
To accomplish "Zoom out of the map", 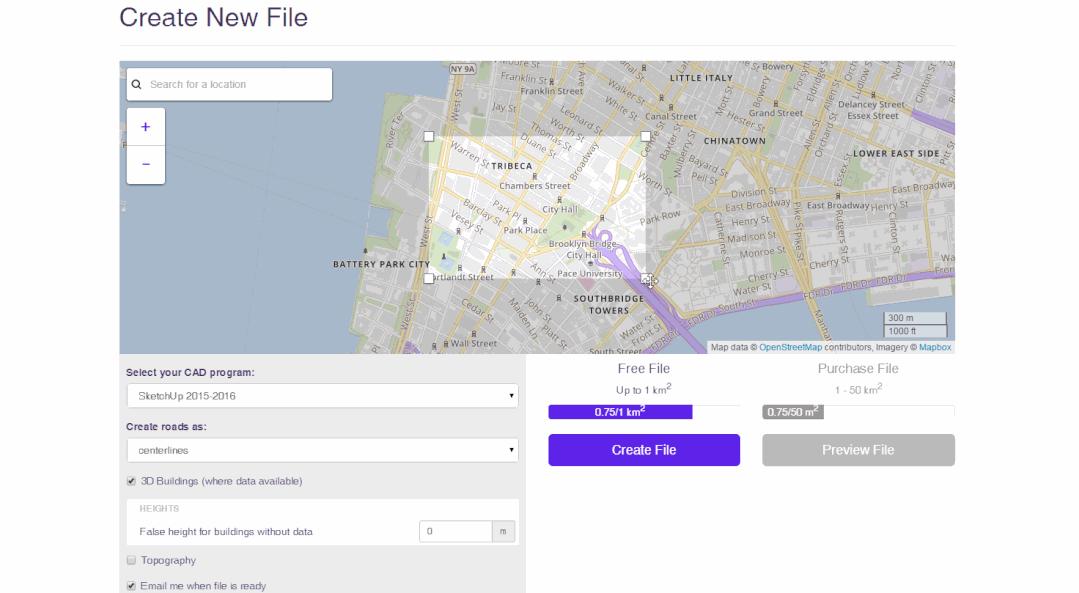I will (x=146, y=165).
